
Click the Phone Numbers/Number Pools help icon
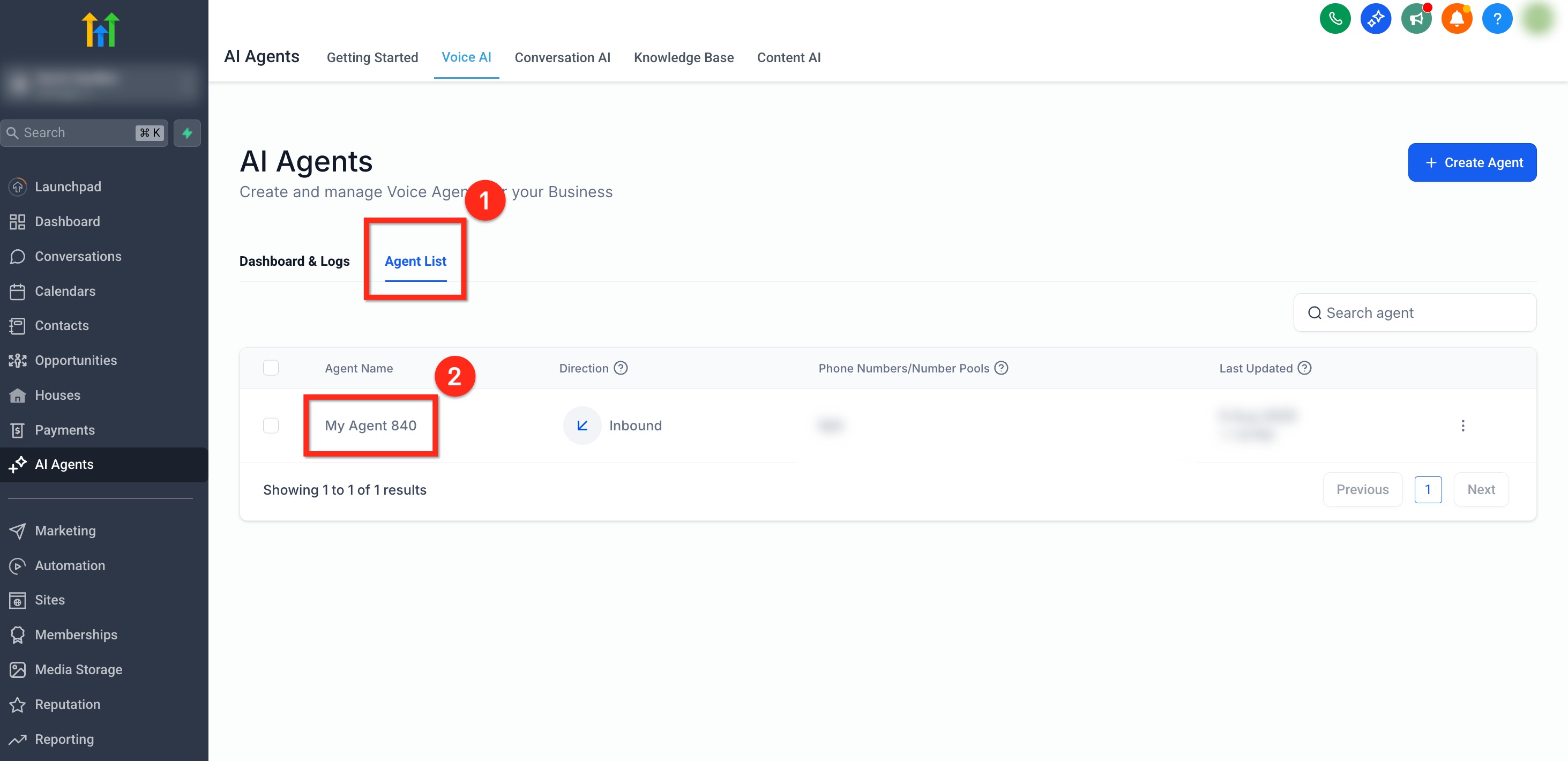[1002, 368]
